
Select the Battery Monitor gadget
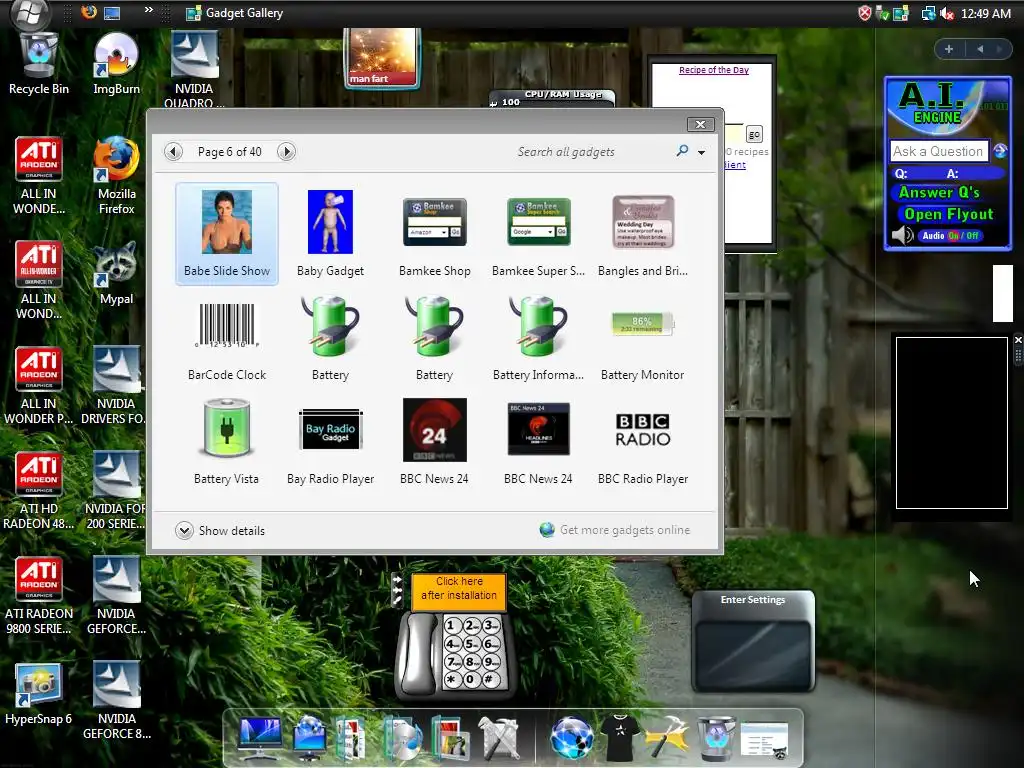click(643, 340)
